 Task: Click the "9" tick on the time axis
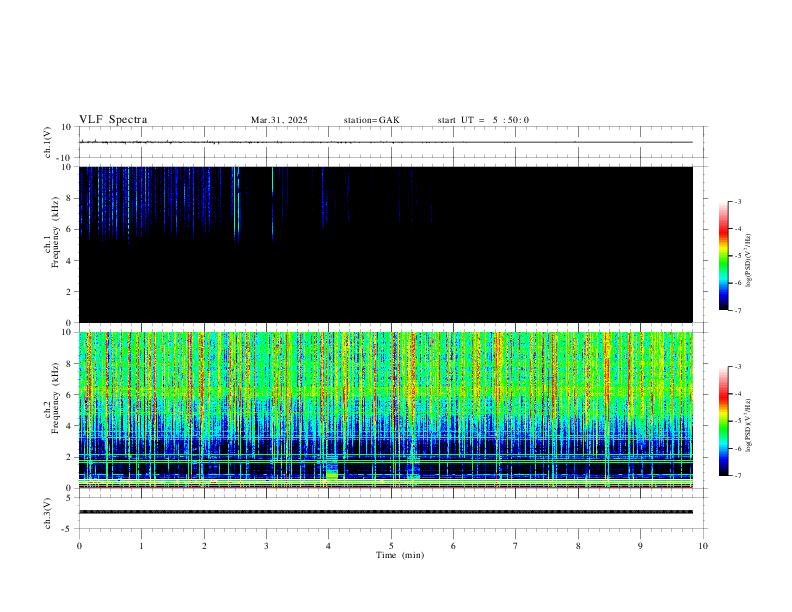(640, 546)
